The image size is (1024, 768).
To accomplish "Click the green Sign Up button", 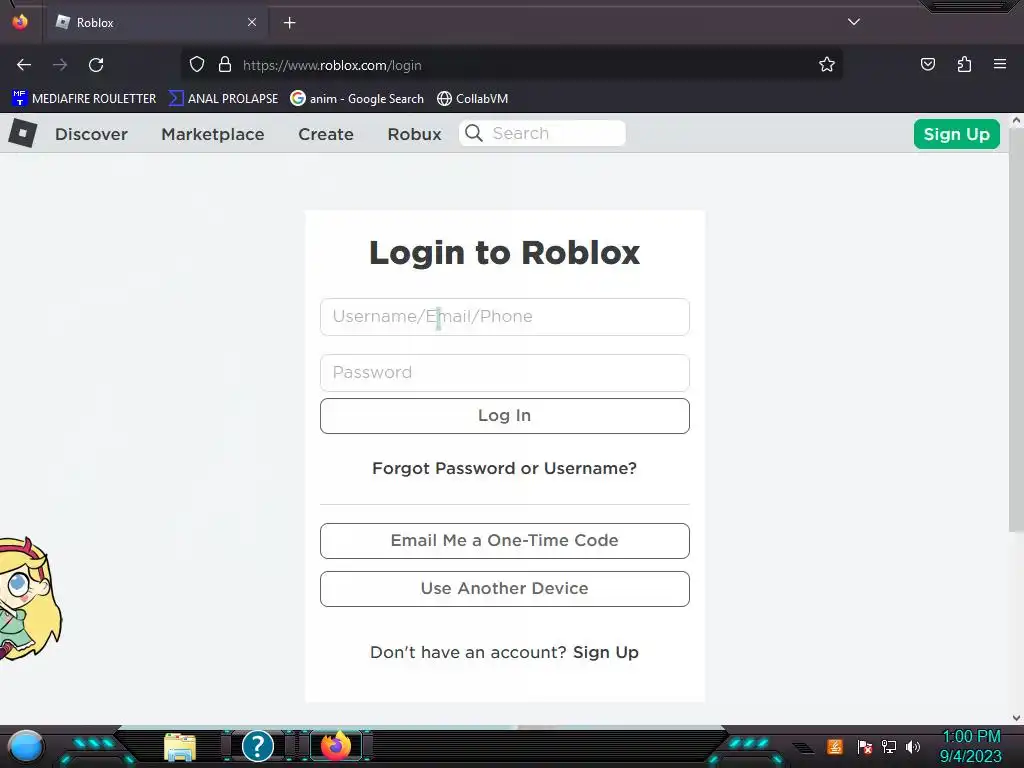I will (957, 134).
